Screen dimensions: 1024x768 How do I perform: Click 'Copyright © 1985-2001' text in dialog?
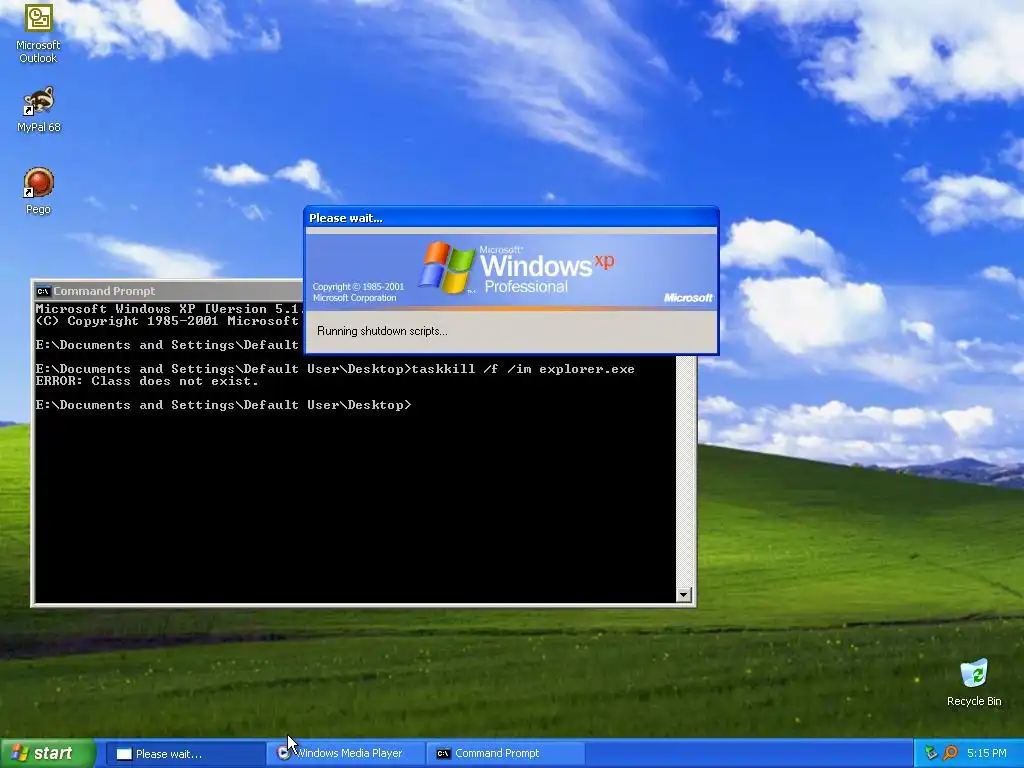point(358,287)
